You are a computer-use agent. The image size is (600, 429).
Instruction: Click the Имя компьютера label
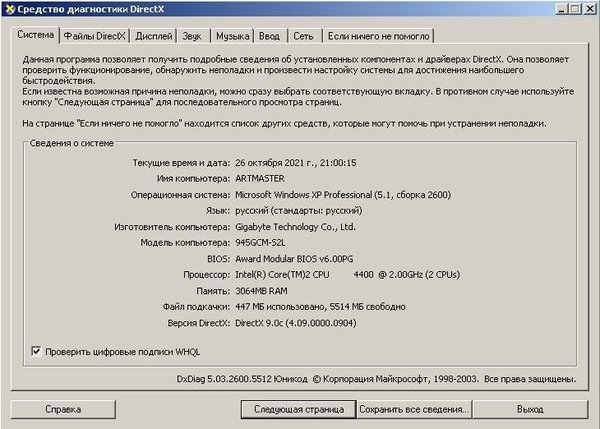193,178
